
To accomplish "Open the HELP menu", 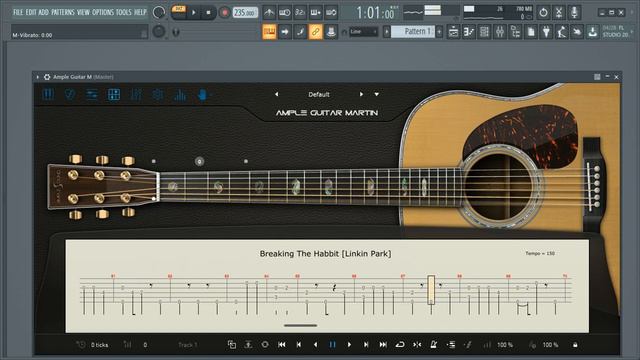I will click(140, 12).
